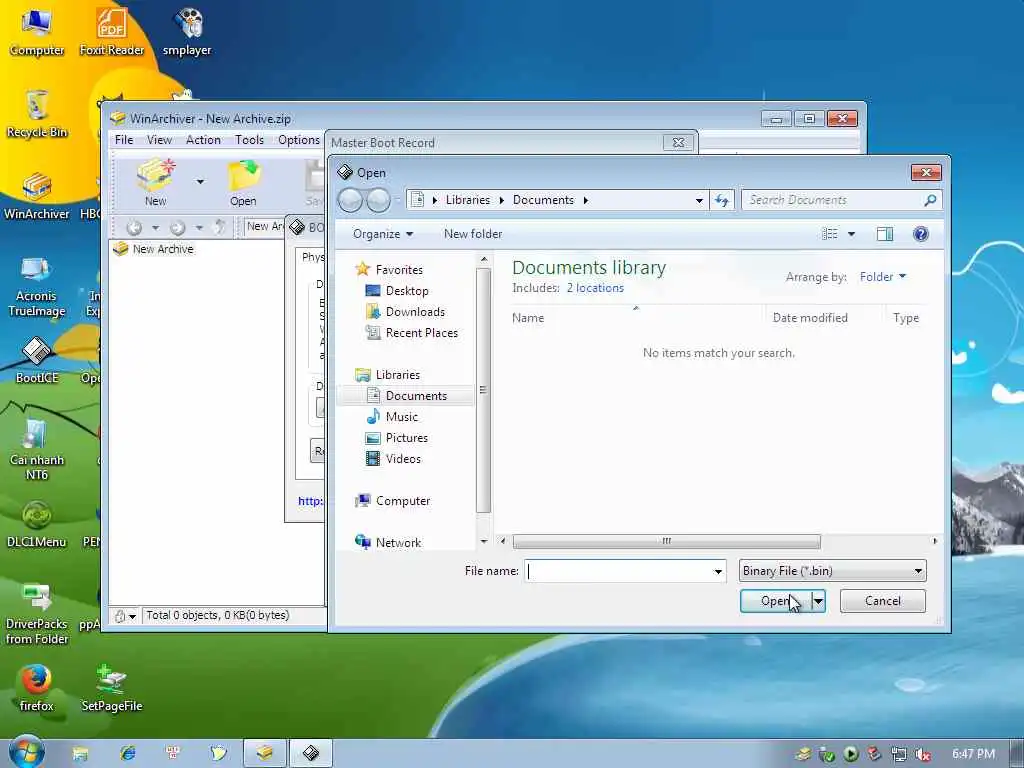Viewport: 1024px width, 768px height.
Task: Select Libraries in the navigation pane
Action: coord(398,375)
